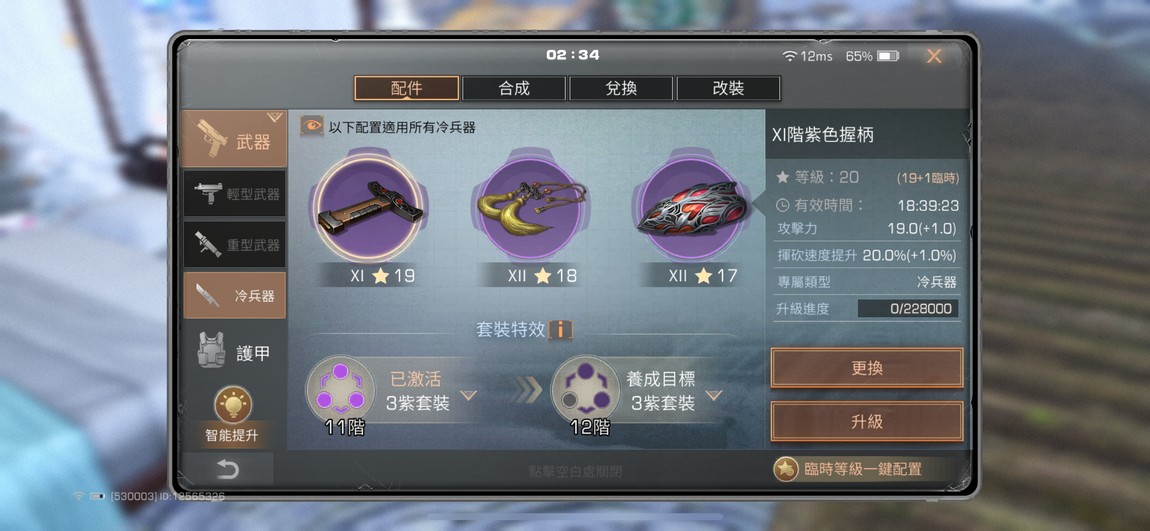
Task: Open the 改裝 tab
Action: coord(728,89)
